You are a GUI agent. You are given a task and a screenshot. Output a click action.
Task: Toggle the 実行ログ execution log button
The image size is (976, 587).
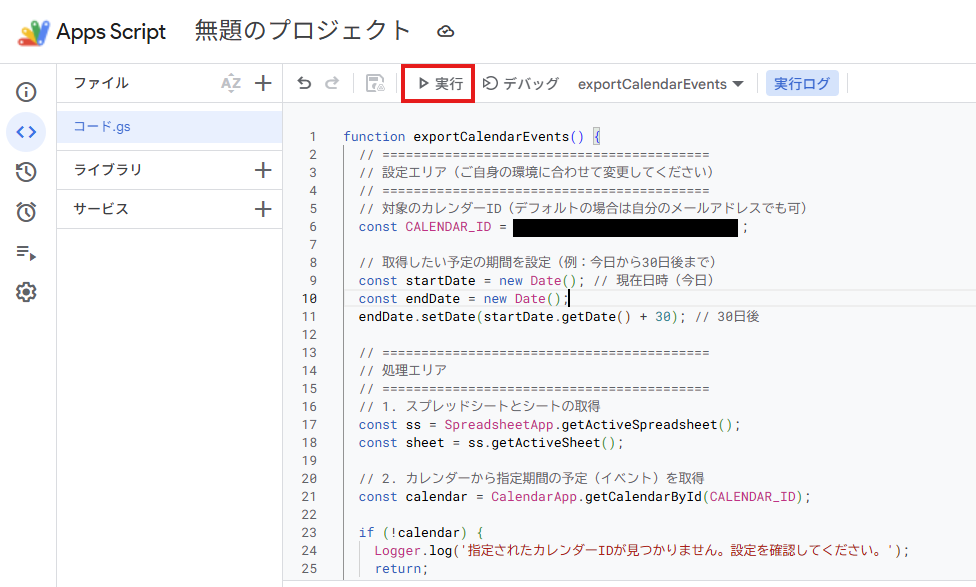click(x=802, y=83)
